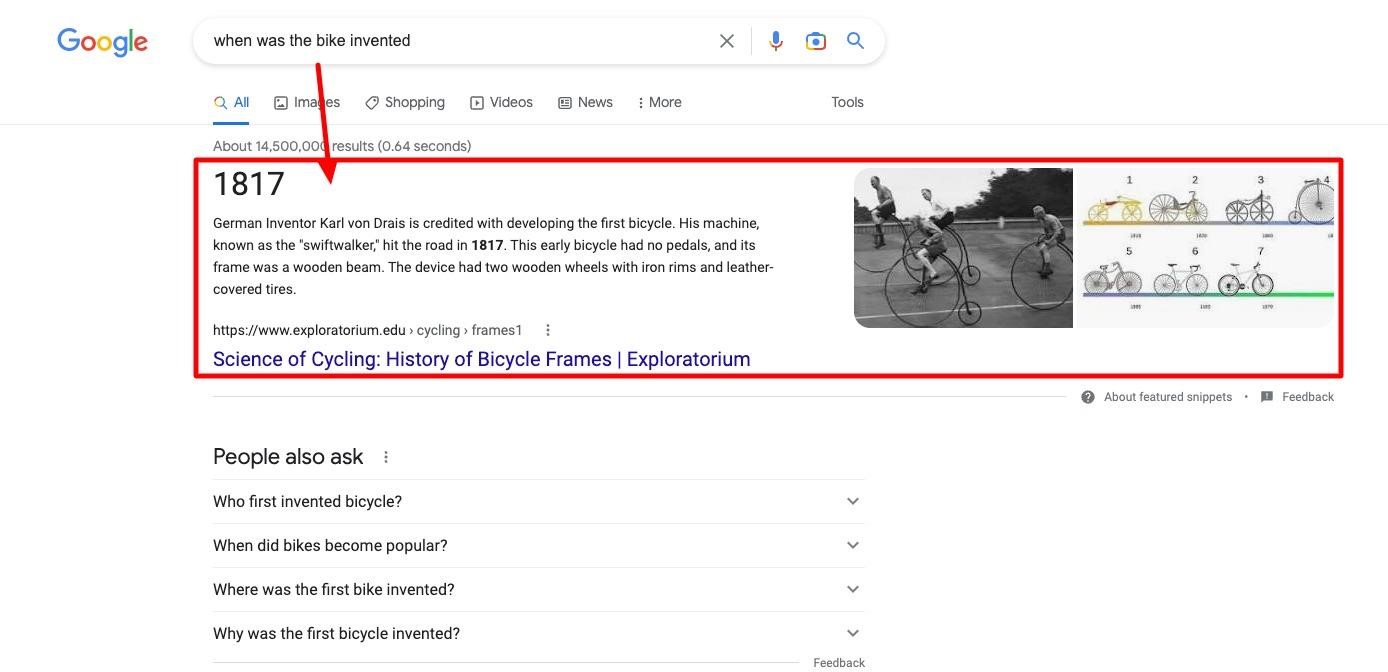Open Science of Cycling Exploratorium link
Viewport: 1388px width, 672px height.
click(x=481, y=359)
